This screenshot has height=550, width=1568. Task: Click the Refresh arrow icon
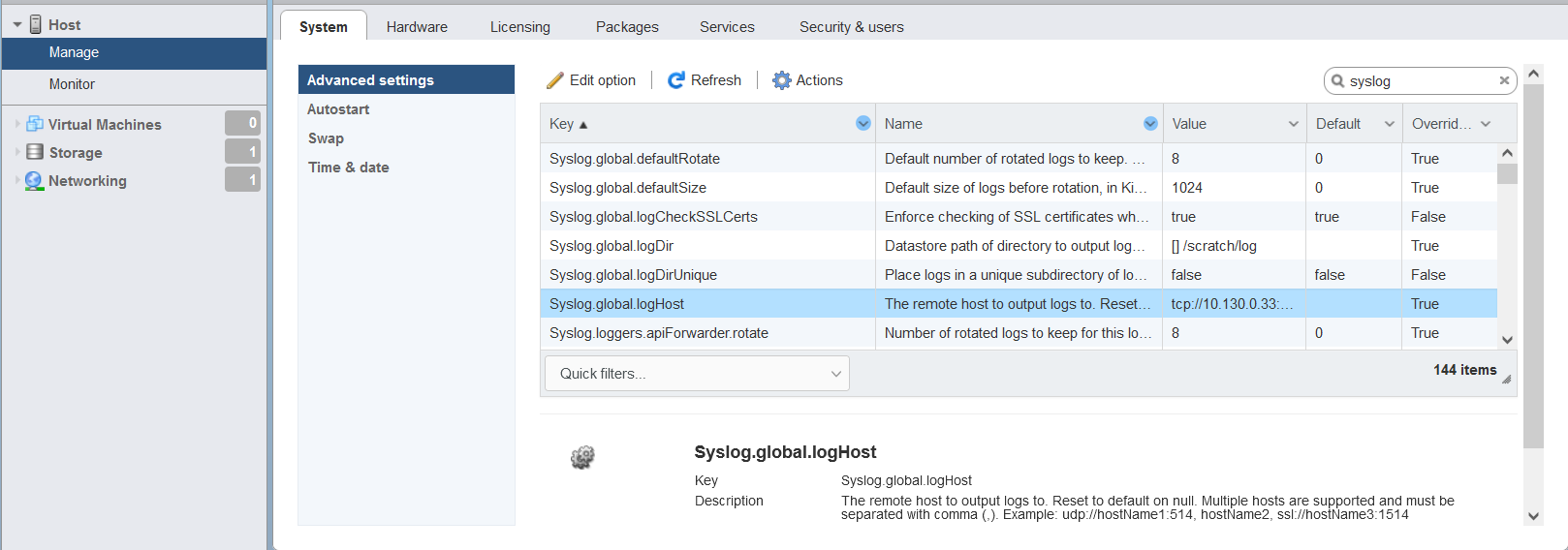(676, 80)
